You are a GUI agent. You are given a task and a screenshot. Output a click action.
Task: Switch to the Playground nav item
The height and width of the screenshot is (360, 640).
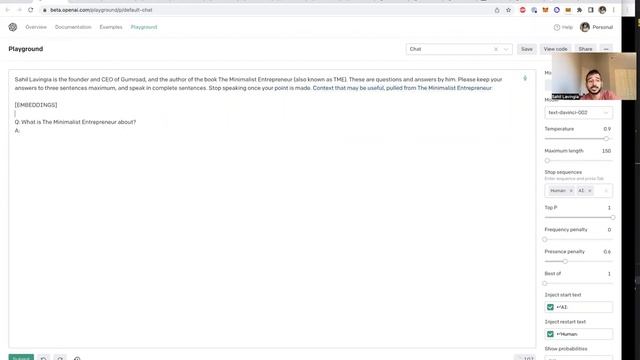click(x=144, y=27)
